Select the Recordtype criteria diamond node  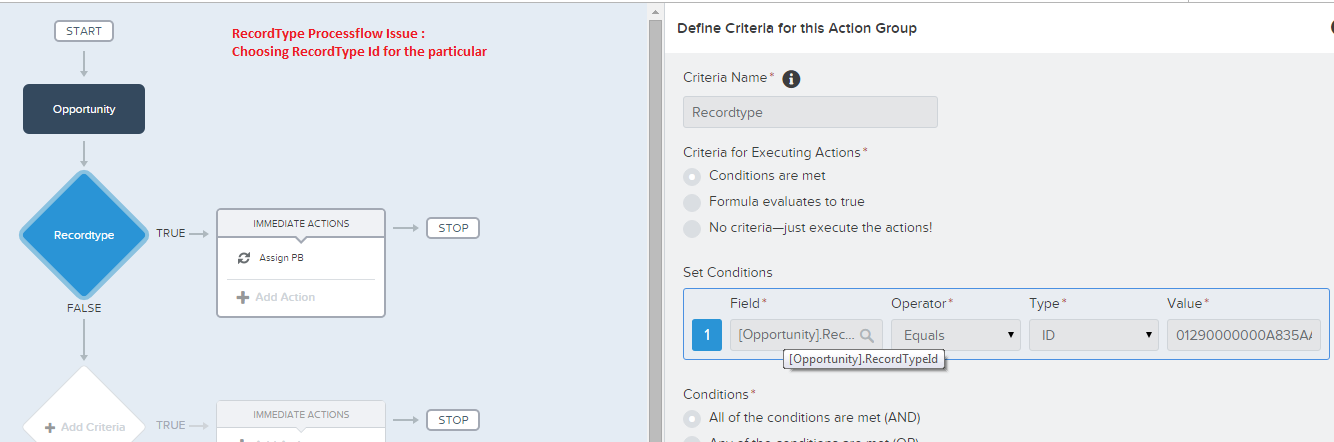click(84, 235)
